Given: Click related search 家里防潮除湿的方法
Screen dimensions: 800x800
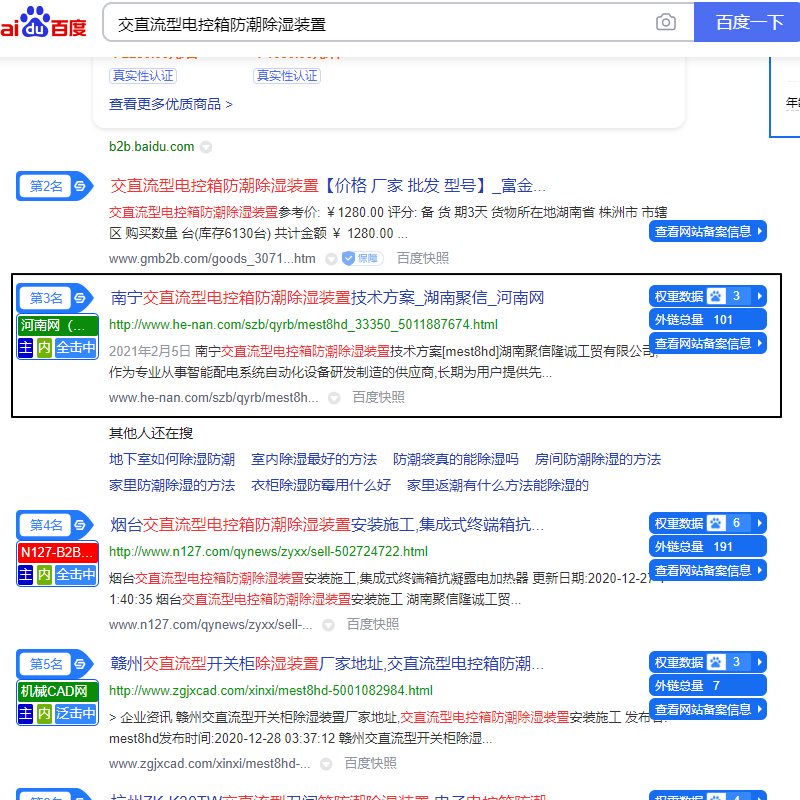Looking at the screenshot, I should point(171,485).
